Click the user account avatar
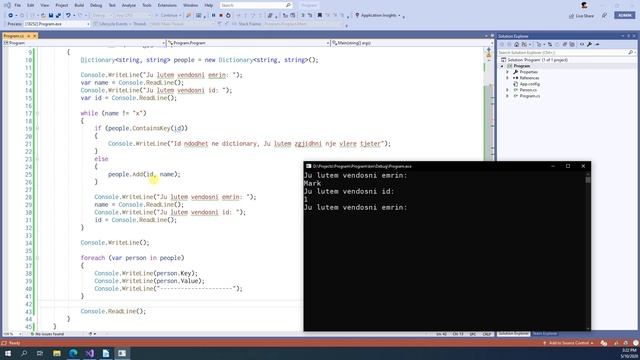640x360 pixels. click(584, 5)
